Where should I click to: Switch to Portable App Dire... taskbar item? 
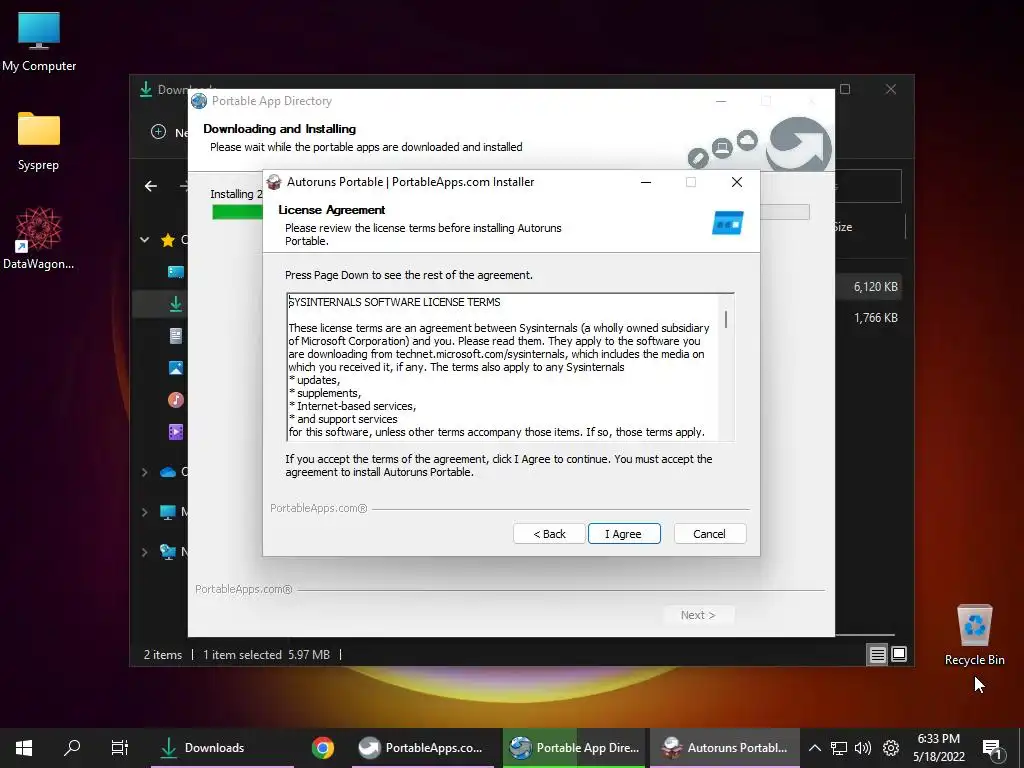tap(575, 748)
